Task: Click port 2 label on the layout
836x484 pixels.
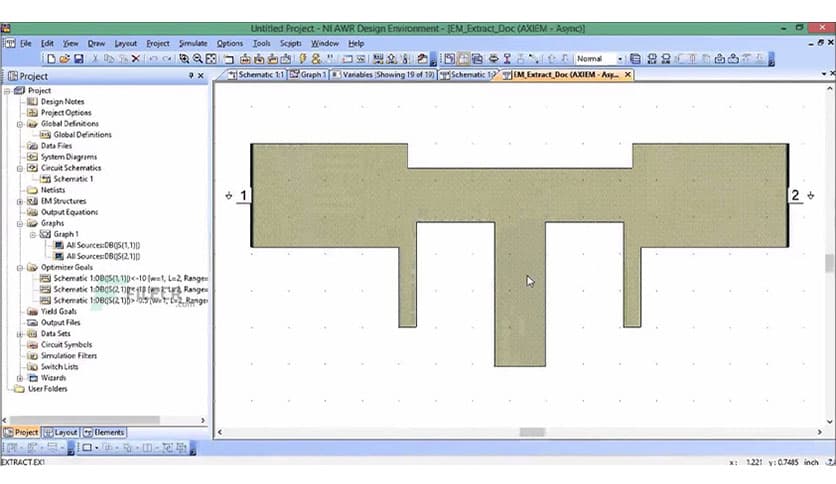Action: pyautogui.click(x=795, y=196)
